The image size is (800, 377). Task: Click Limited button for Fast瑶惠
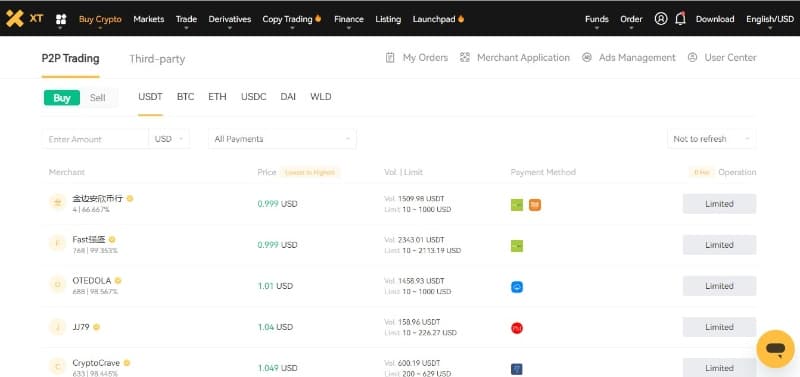point(719,245)
